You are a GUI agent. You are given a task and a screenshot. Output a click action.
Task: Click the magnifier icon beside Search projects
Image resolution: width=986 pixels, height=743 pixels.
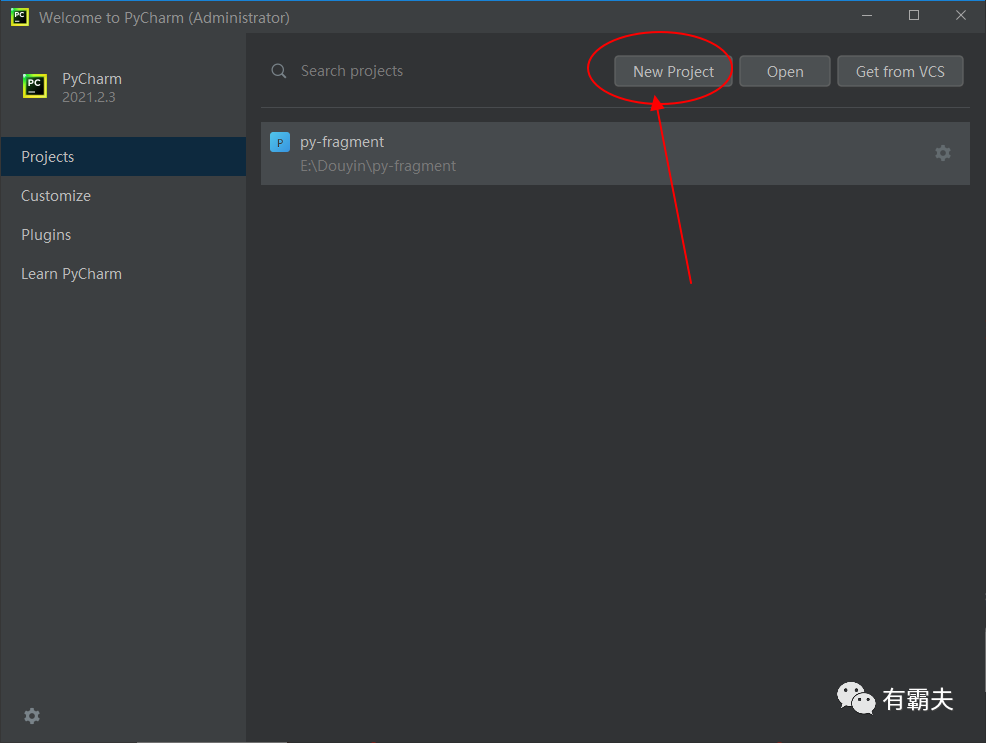pos(279,71)
